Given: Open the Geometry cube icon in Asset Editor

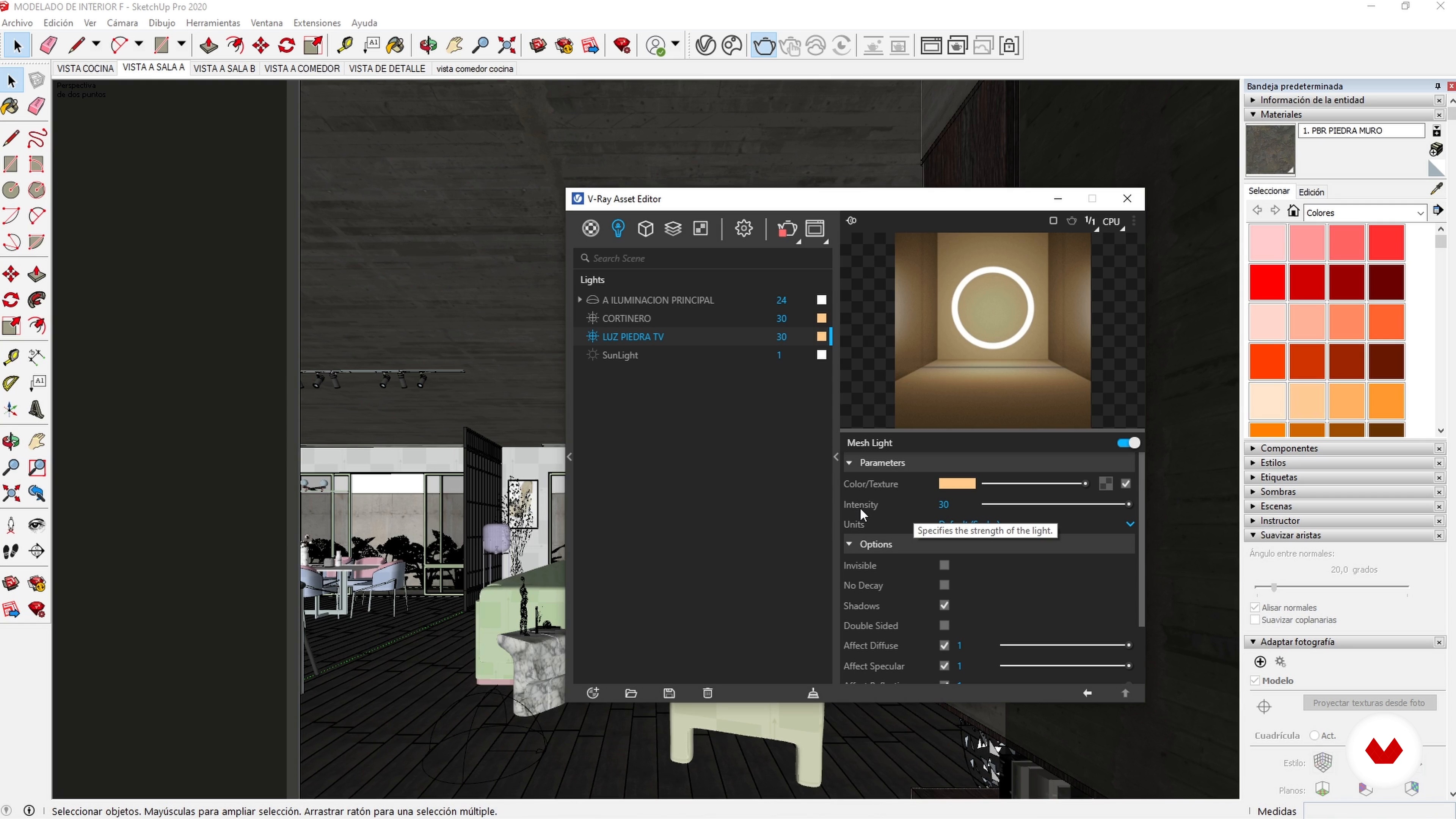Looking at the screenshot, I should click(x=645, y=228).
